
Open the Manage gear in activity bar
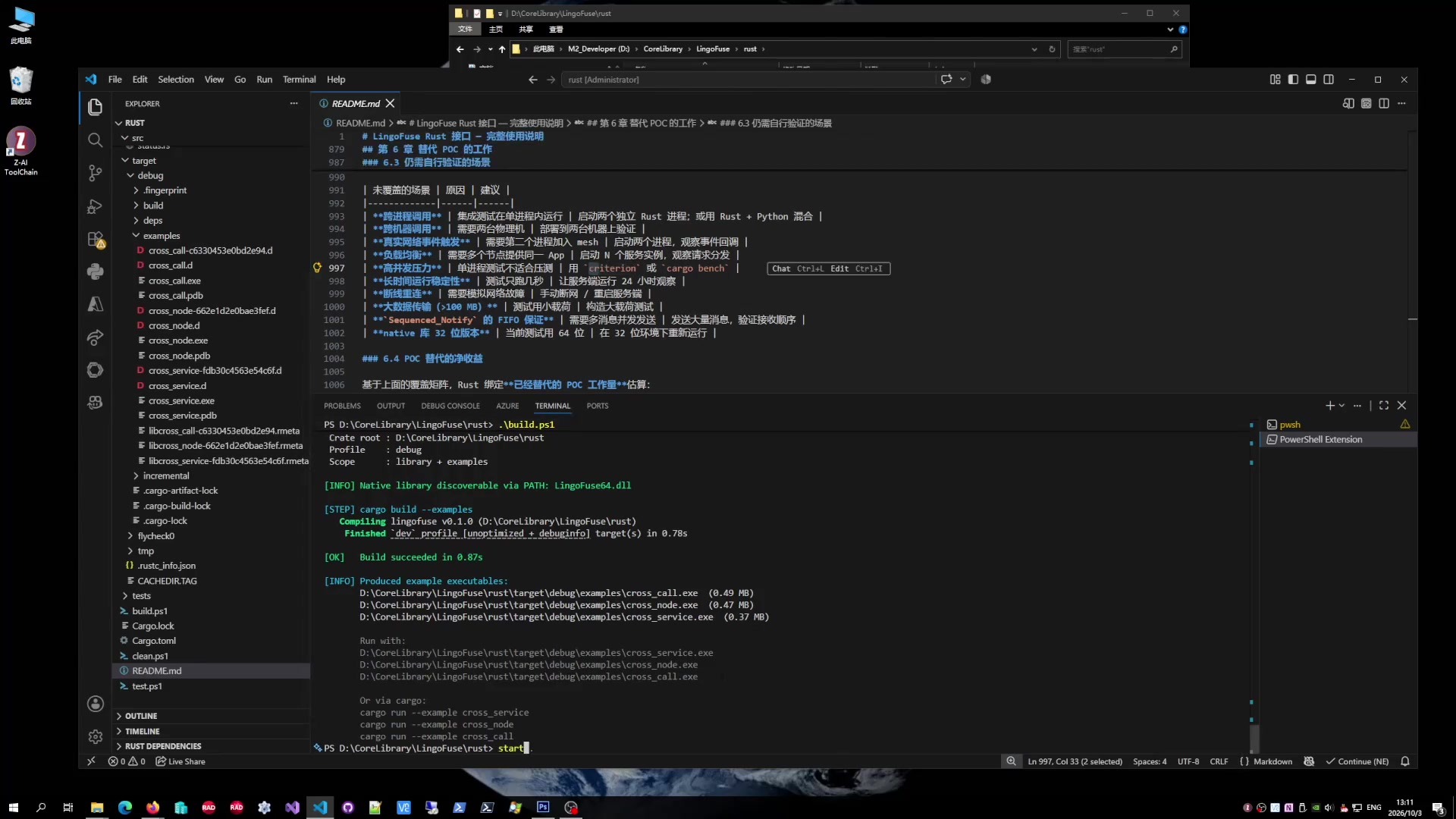(95, 736)
